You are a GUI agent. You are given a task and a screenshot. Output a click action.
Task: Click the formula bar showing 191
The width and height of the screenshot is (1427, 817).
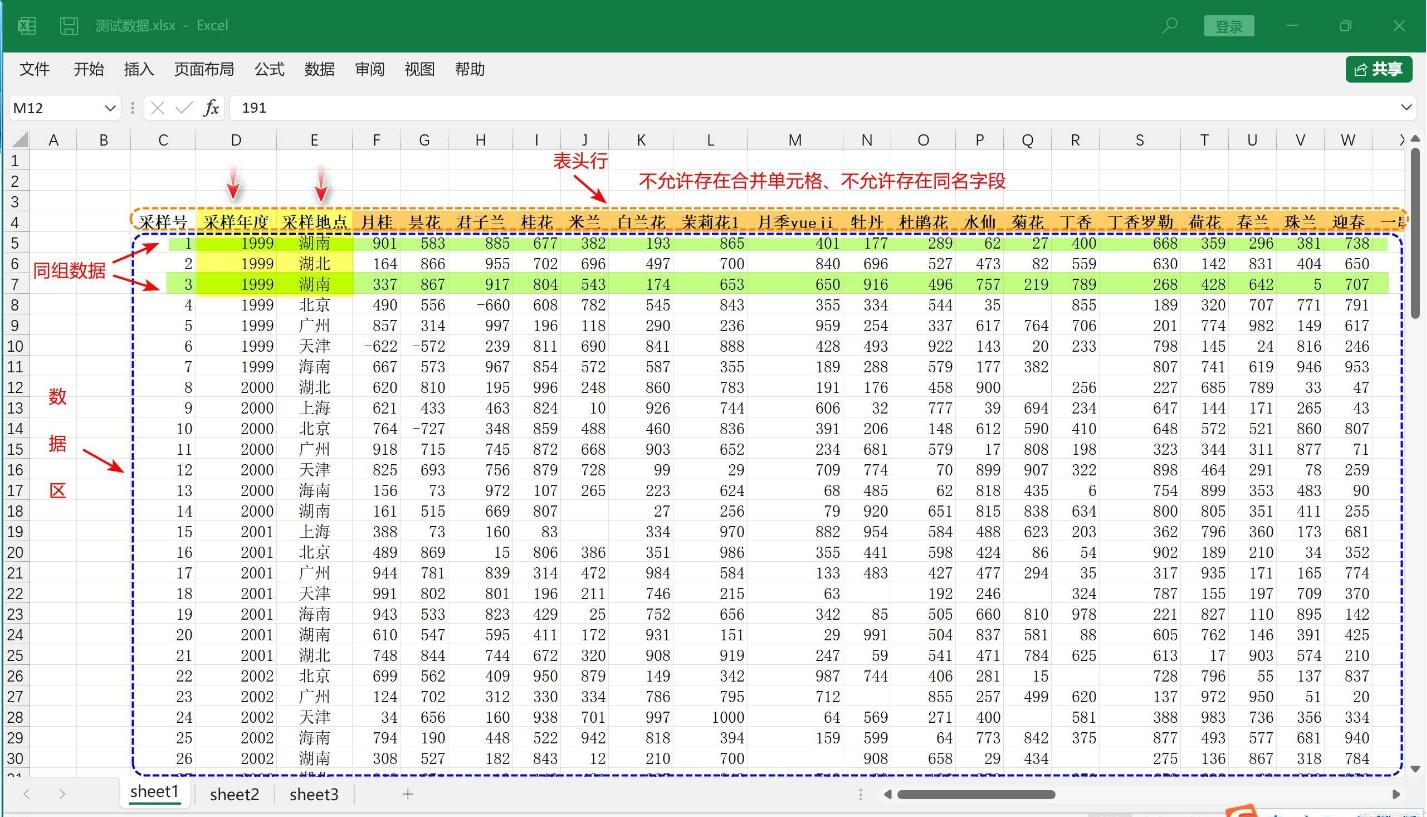[x=800, y=108]
